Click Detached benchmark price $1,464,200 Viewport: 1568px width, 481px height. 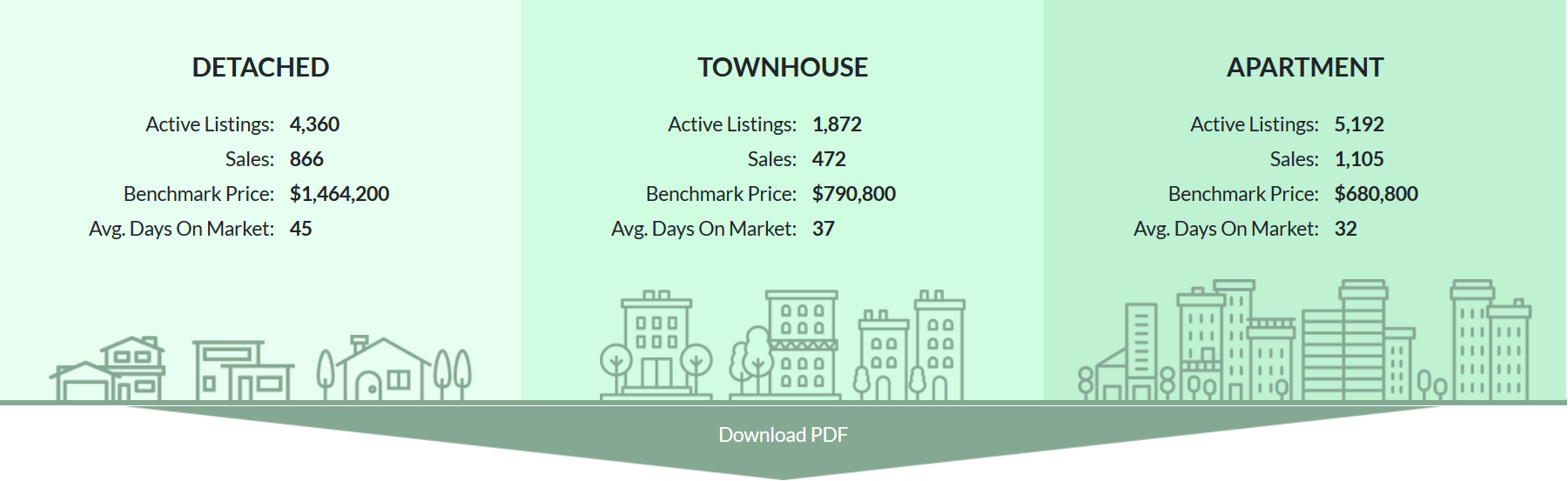pyautogui.click(x=340, y=194)
